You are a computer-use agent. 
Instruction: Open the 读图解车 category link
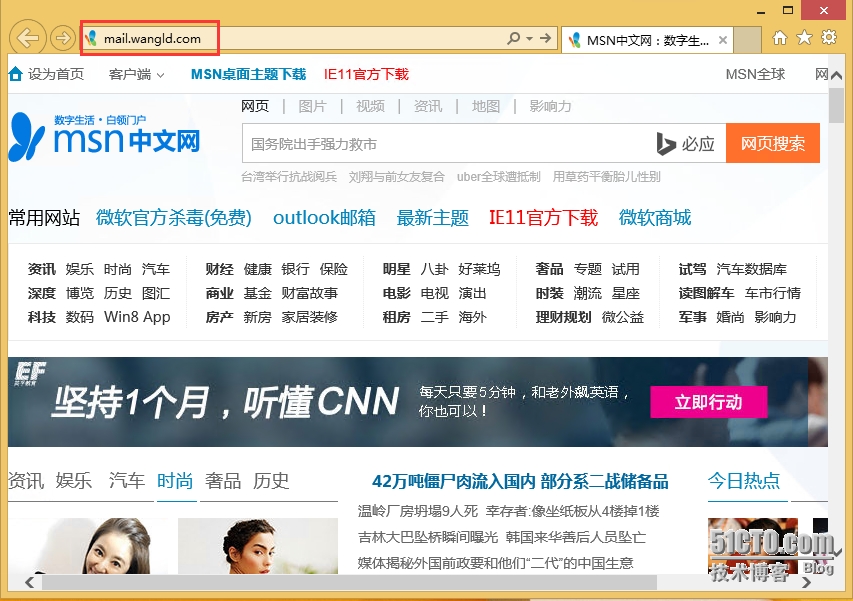(x=706, y=293)
